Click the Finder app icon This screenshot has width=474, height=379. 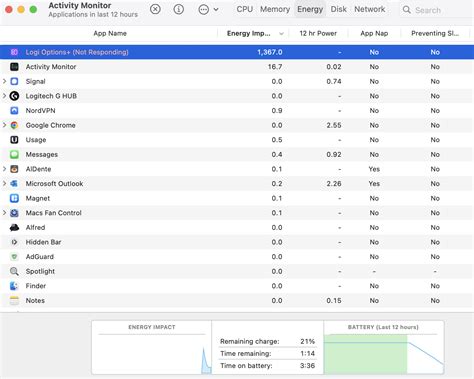(14, 286)
